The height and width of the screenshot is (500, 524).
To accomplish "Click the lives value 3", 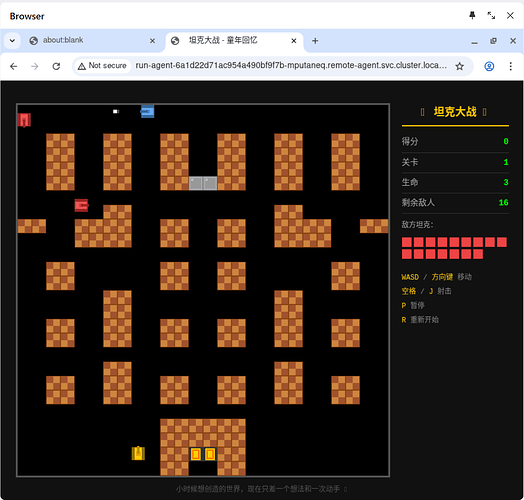I will [x=506, y=182].
